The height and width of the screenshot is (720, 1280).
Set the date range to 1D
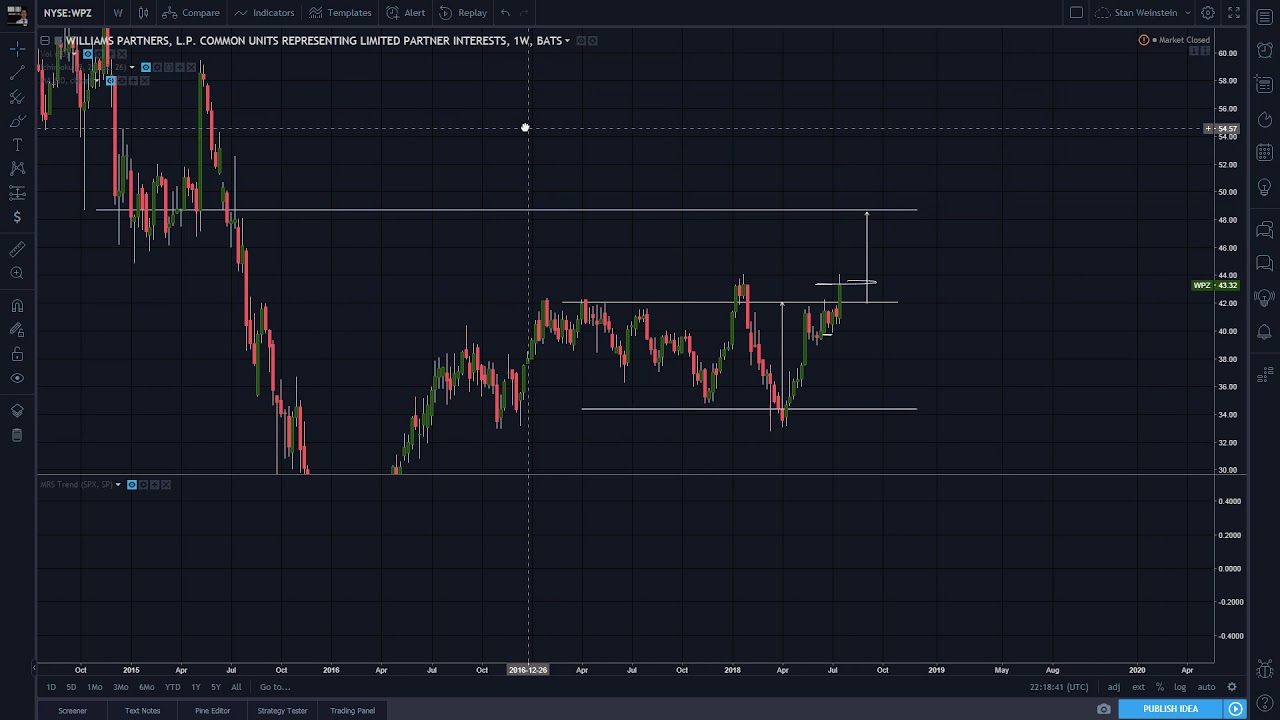point(51,687)
